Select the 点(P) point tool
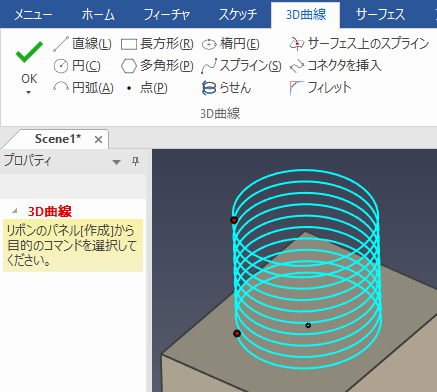This screenshot has height=392, width=437. pyautogui.click(x=147, y=88)
